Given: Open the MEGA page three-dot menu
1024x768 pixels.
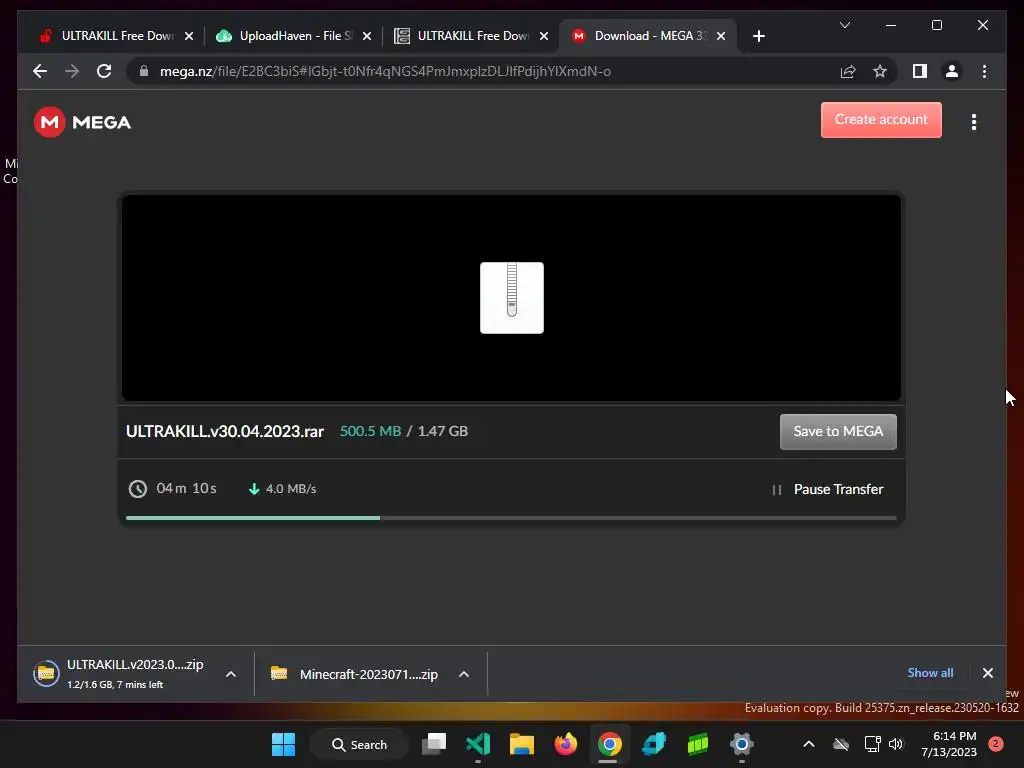Looking at the screenshot, I should (974, 122).
